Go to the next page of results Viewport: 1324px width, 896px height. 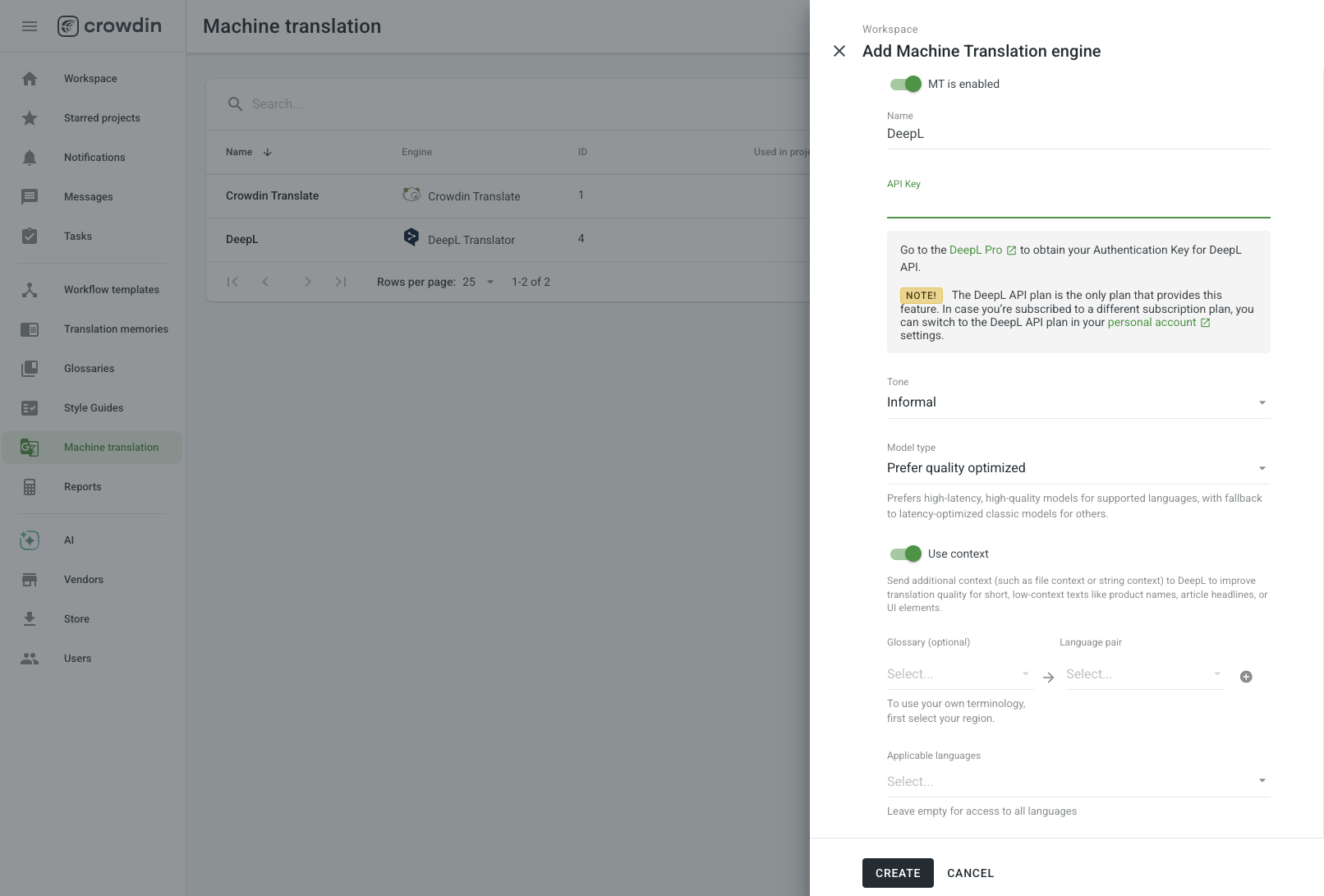point(308,282)
